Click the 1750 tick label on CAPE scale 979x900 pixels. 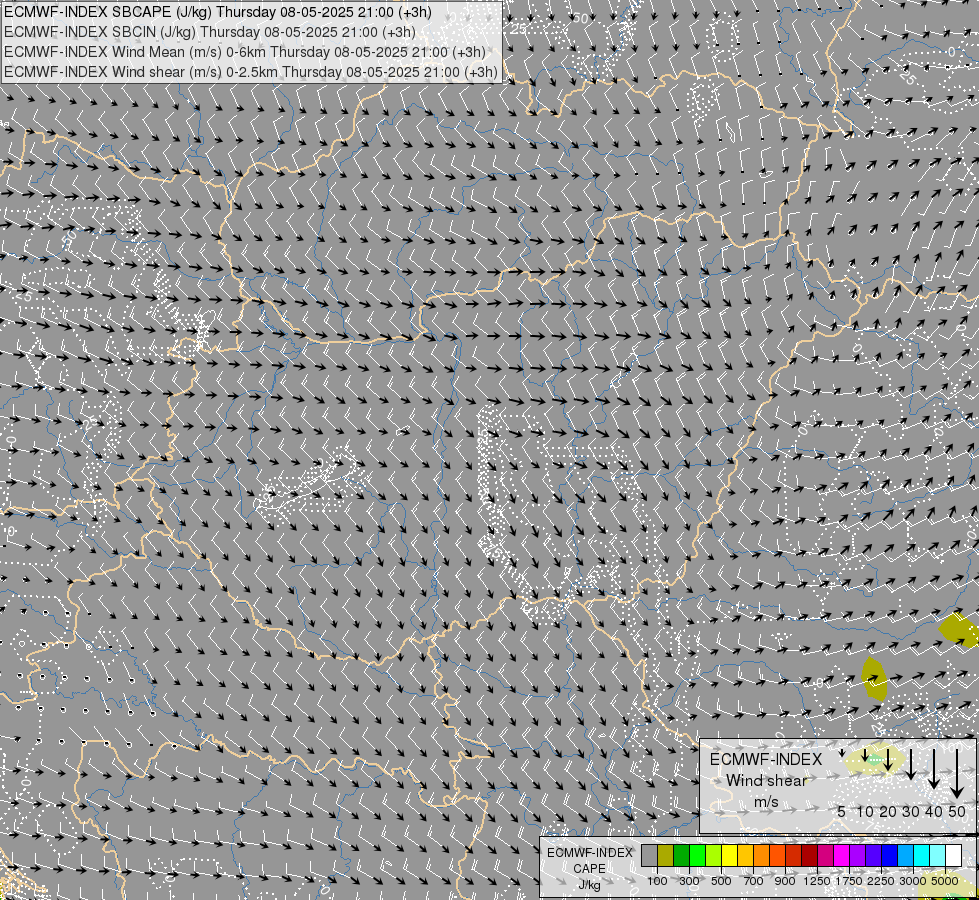pos(849,881)
